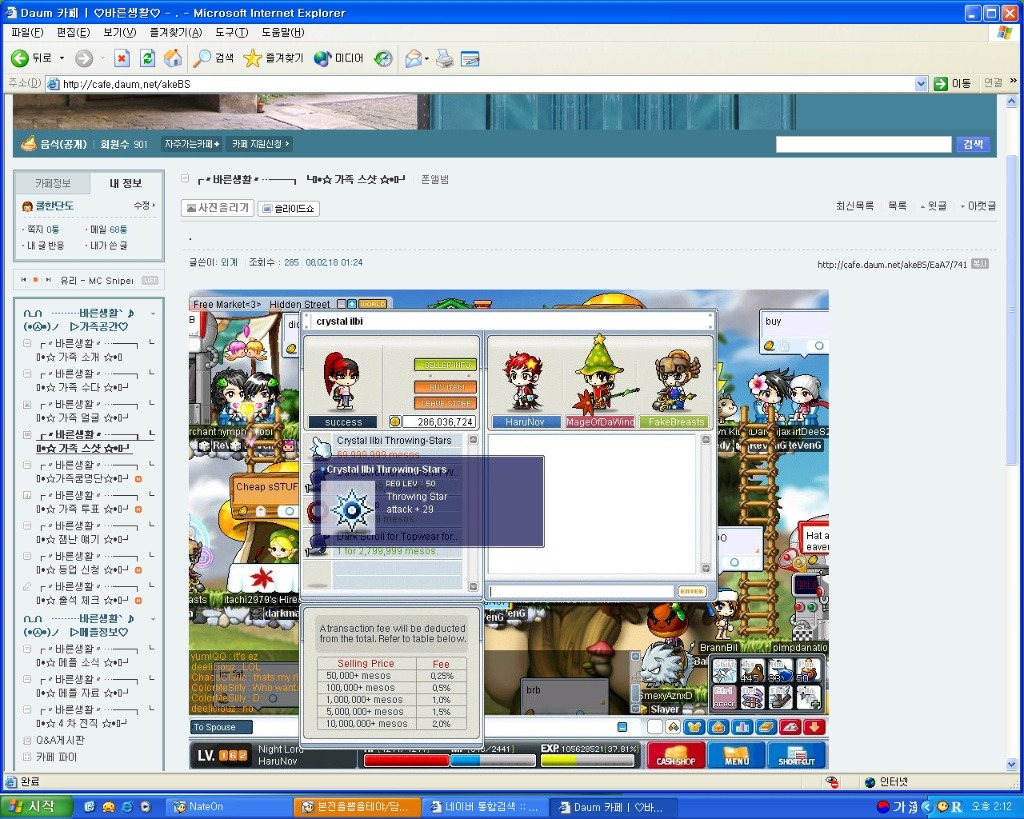Click the 이동 go arrow button
The image size is (1024, 819).
click(x=952, y=83)
